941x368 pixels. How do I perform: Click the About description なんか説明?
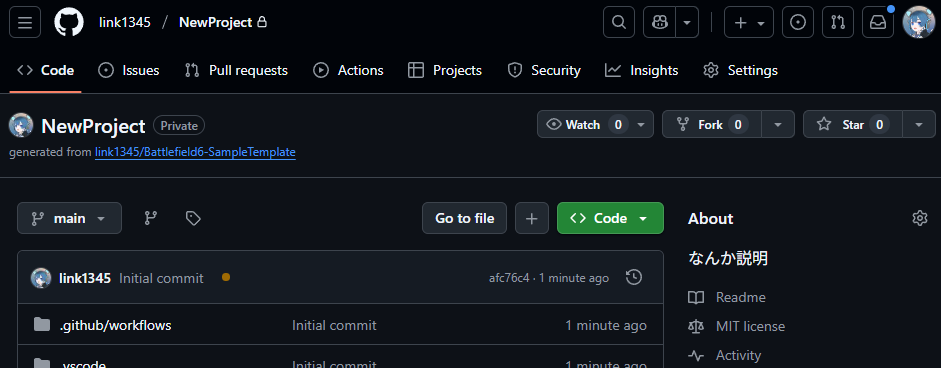[728, 259]
